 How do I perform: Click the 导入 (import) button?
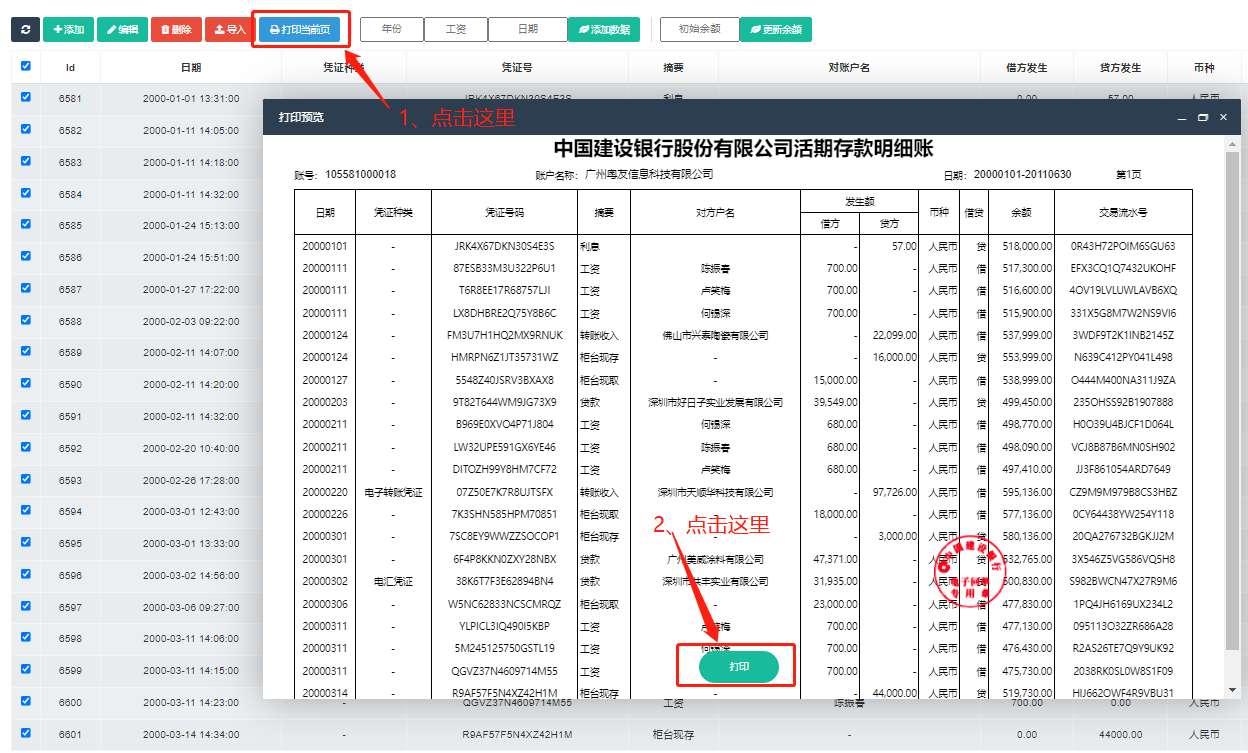[x=230, y=30]
